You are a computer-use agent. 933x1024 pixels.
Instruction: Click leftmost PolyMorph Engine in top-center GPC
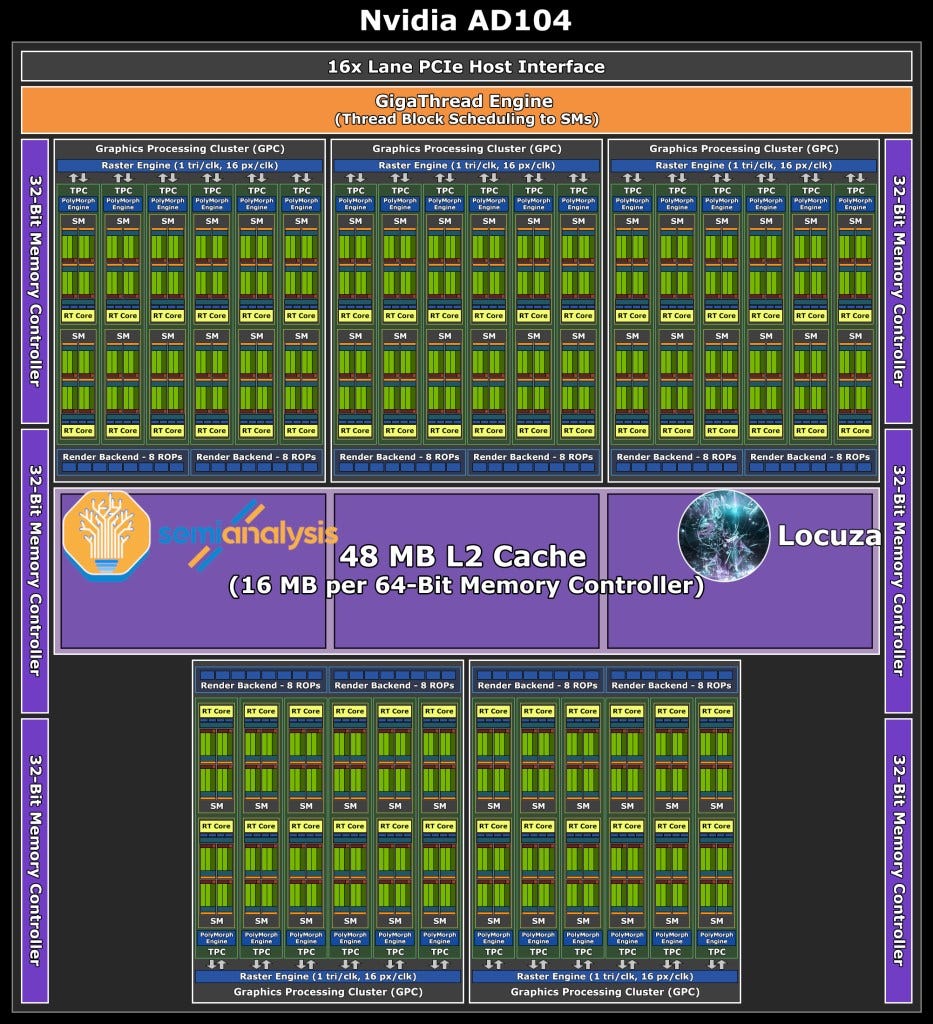click(355, 204)
